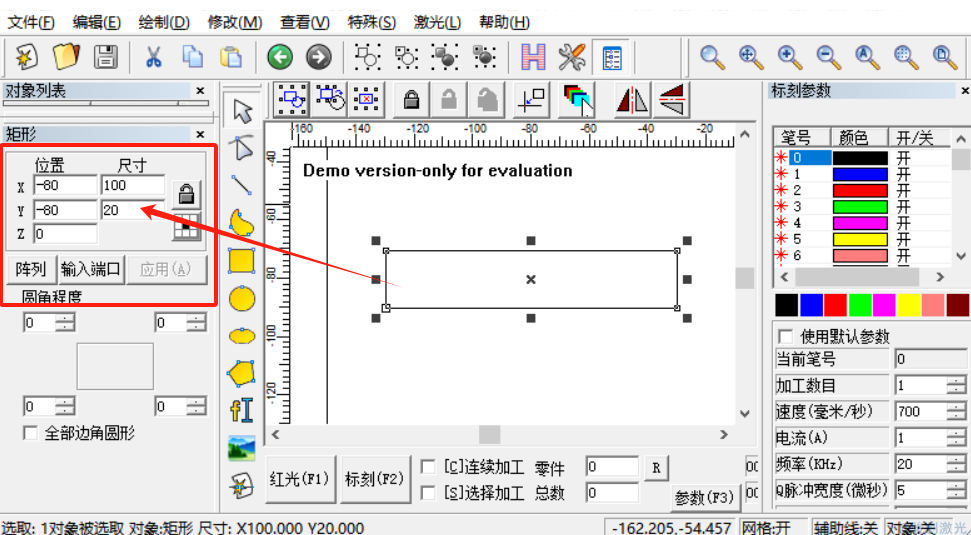The image size is (971, 535).
Task: Toggle the [S]选择加工 checkbox
Action: click(x=427, y=493)
